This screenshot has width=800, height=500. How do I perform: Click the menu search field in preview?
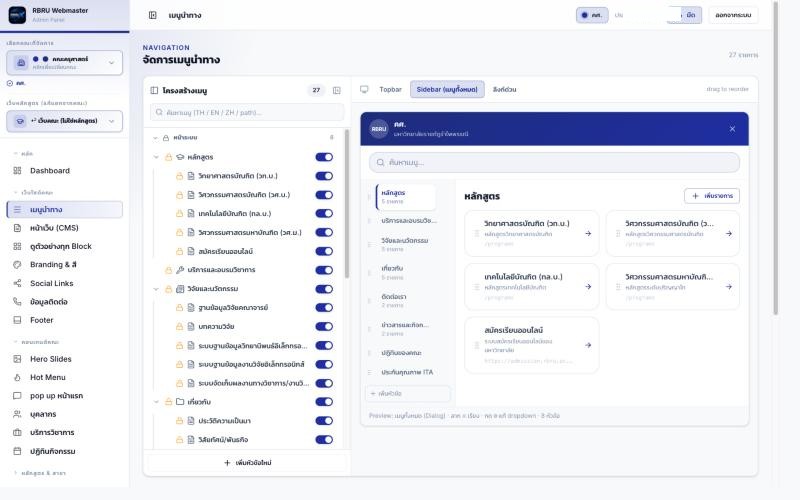pyautogui.click(x=554, y=162)
